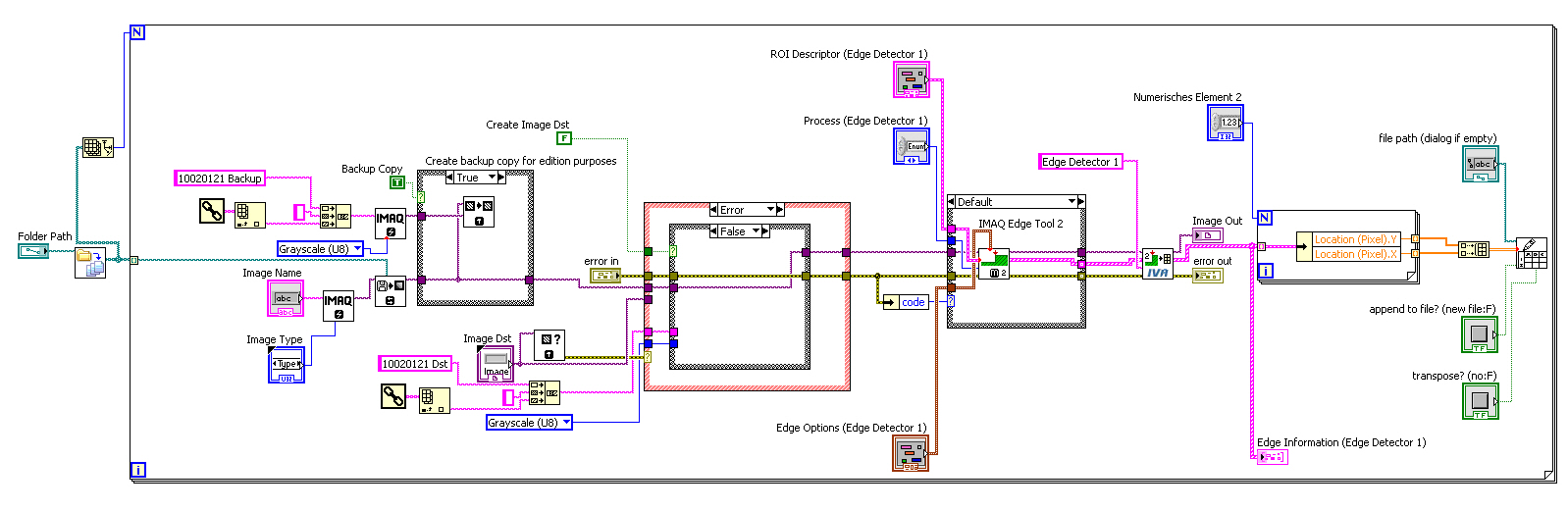Click next-case arrow on True selector
Screen dimensions: 1568x511
[x=501, y=178]
